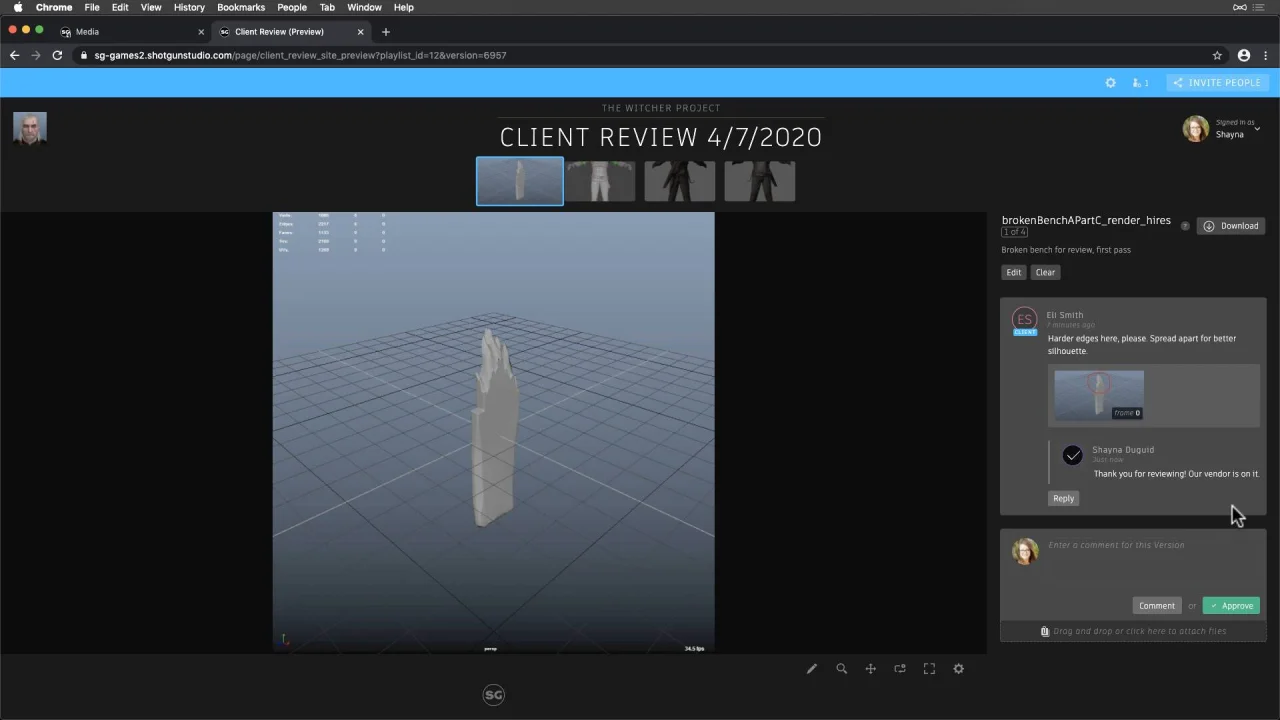The width and height of the screenshot is (1280, 720).
Task: Click the address bar URL
Action: coord(300,55)
